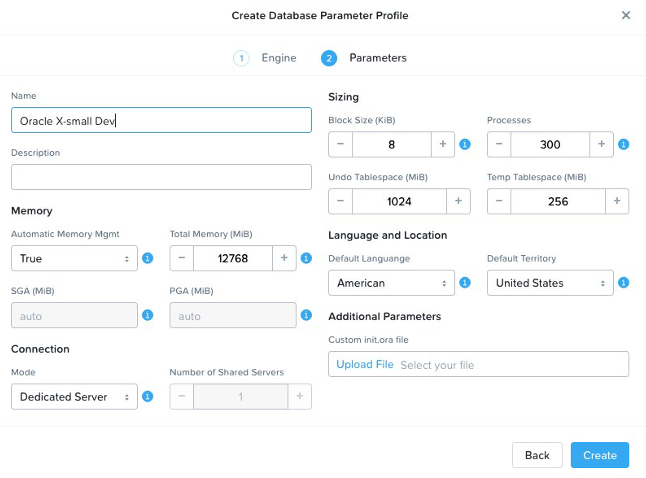Increase Number of Shared Servers

pyautogui.click(x=300, y=396)
